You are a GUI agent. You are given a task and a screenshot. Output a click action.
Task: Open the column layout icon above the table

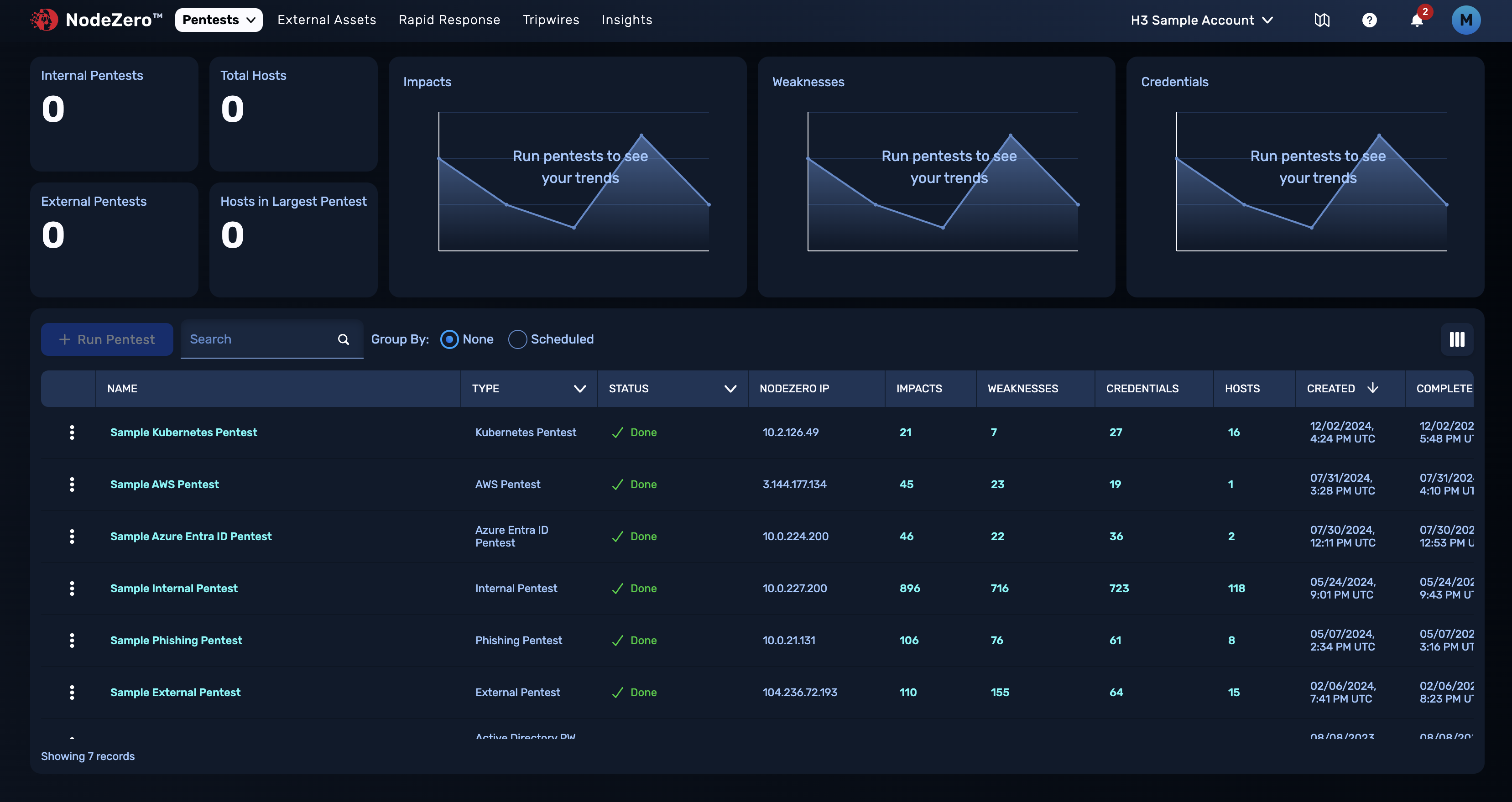[x=1456, y=339]
